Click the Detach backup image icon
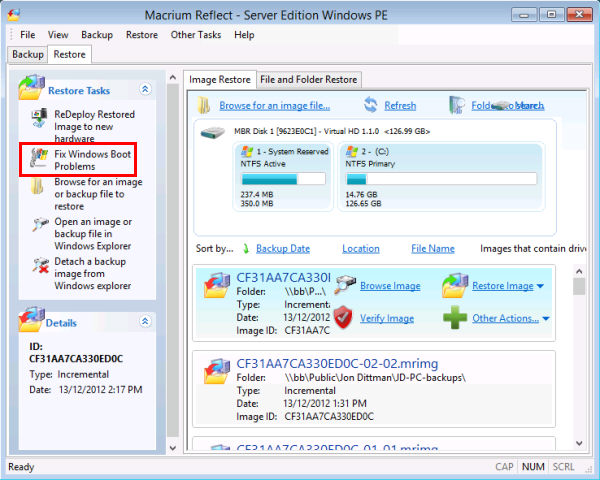Viewport: 600px width, 480px height. [41, 266]
